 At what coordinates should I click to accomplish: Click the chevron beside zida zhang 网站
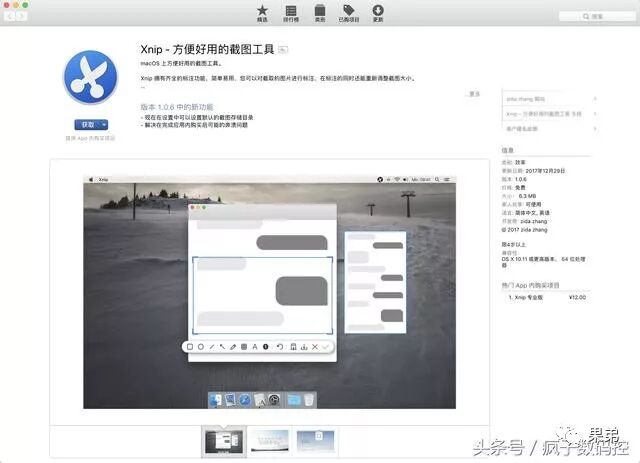tap(595, 99)
